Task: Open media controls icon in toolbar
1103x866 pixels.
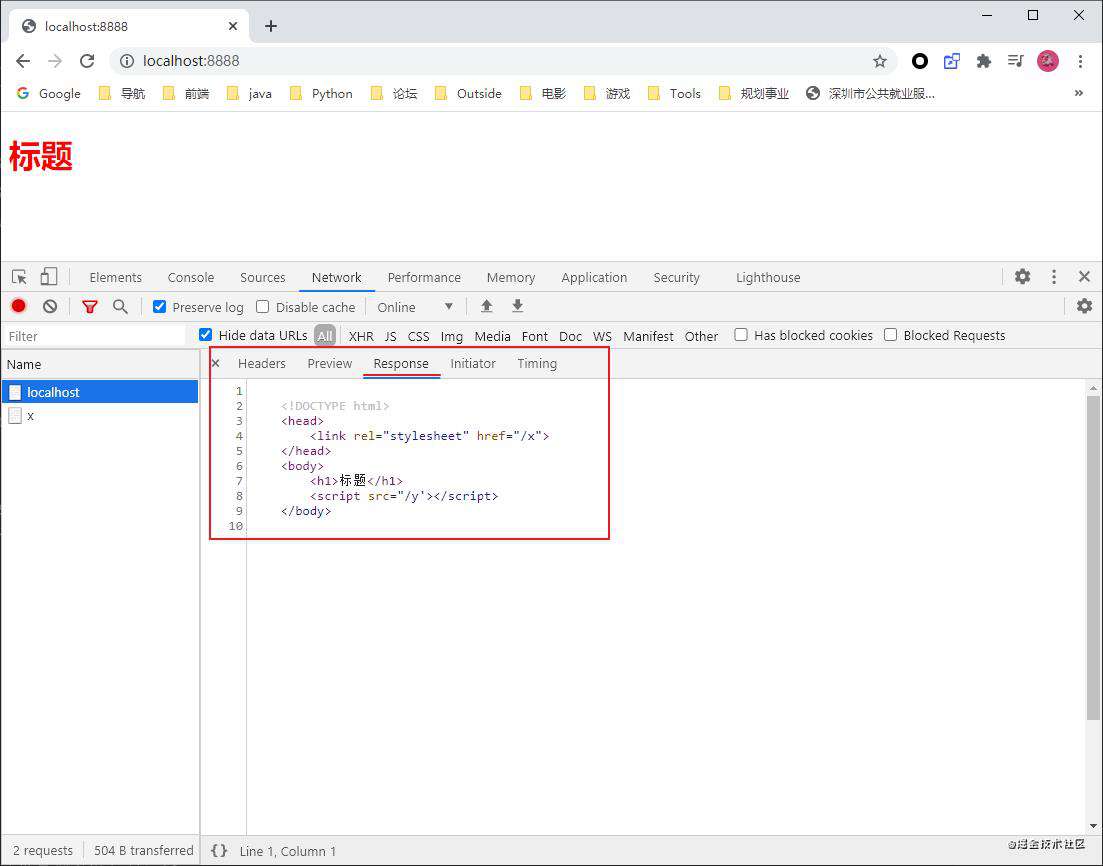Action: pyautogui.click(x=1015, y=61)
